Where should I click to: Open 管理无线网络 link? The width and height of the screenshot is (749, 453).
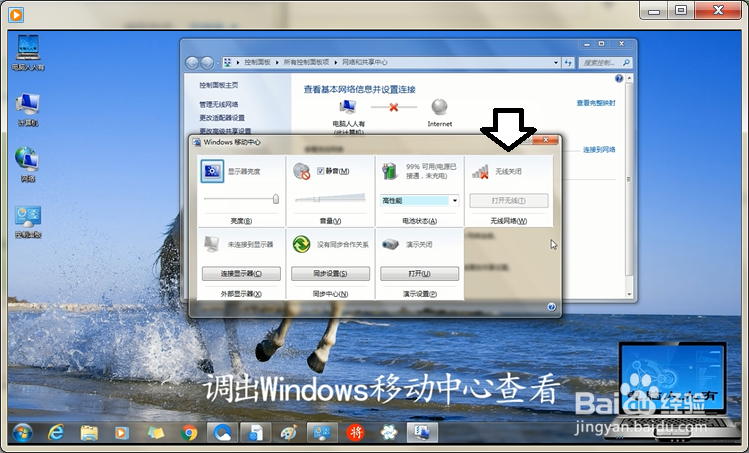219,104
